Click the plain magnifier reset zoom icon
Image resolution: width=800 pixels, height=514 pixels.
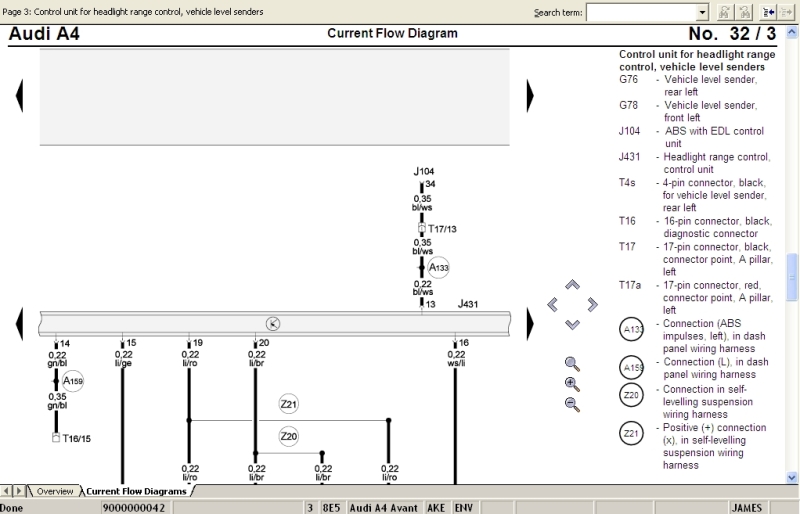[572, 364]
